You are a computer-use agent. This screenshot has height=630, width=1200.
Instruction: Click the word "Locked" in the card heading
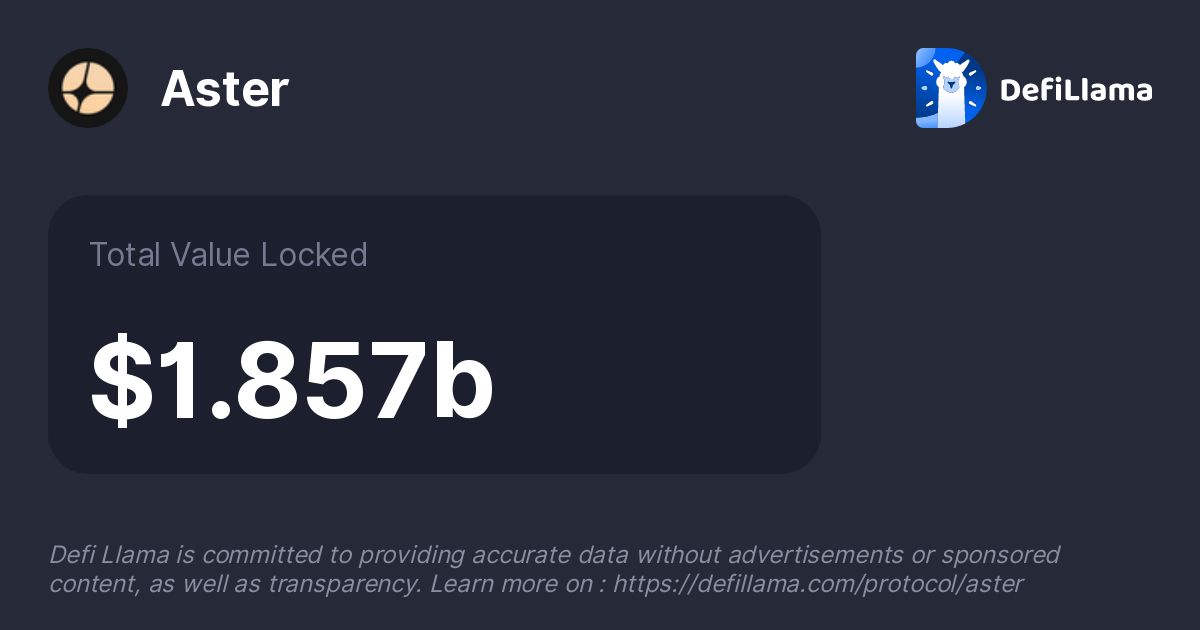click(314, 255)
